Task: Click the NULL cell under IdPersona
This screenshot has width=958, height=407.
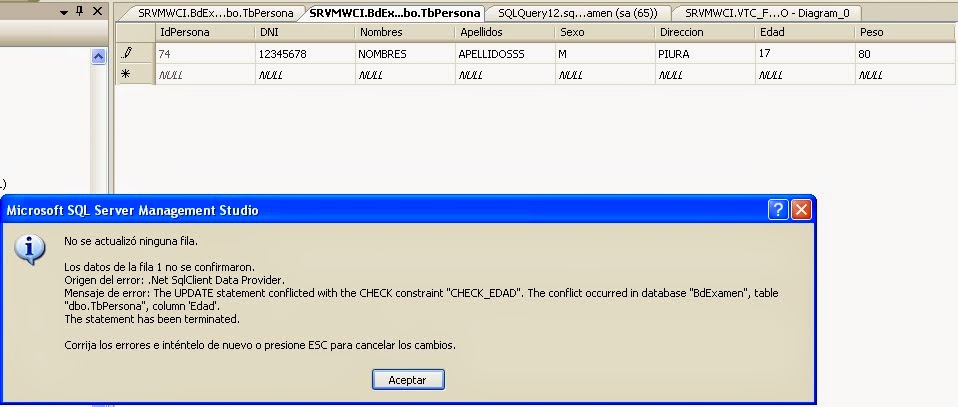Action: click(205, 75)
